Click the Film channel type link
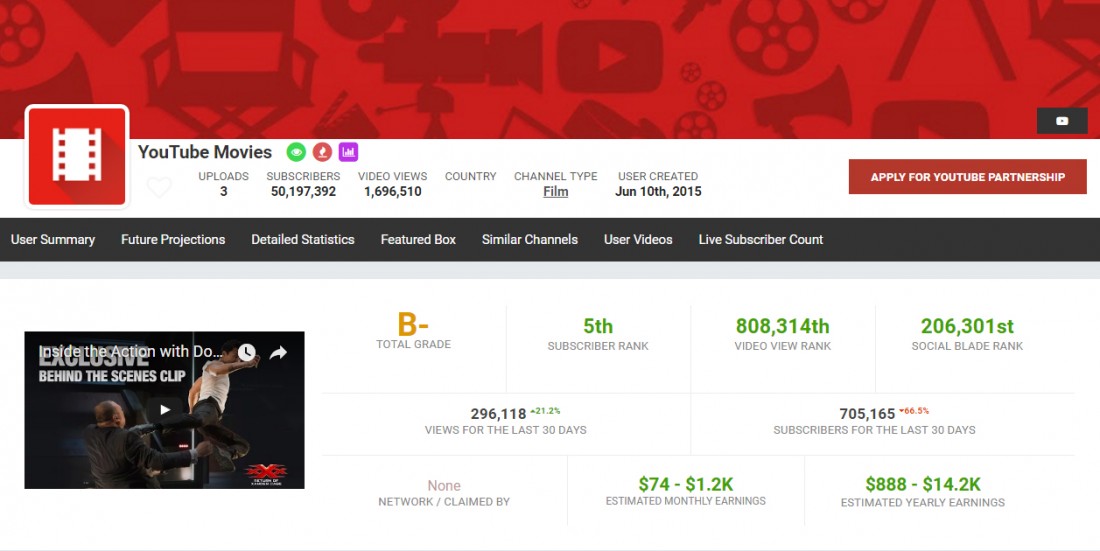The width and height of the screenshot is (1100, 551). coord(556,192)
